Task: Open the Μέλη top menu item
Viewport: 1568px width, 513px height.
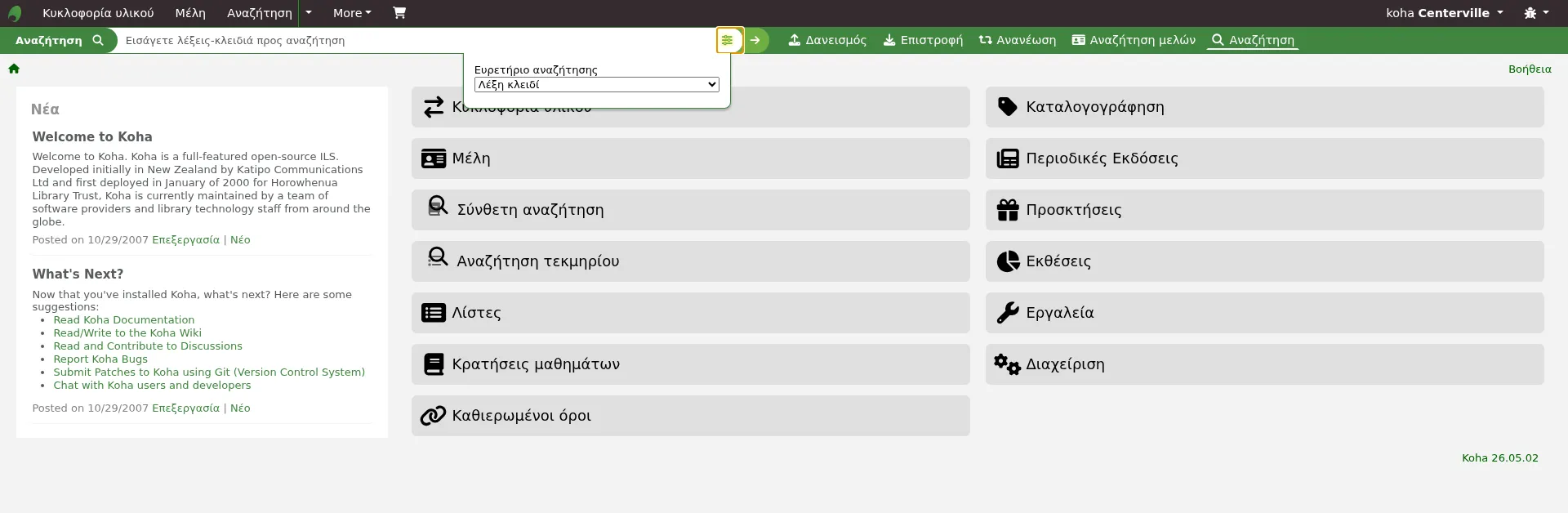Action: 190,13
